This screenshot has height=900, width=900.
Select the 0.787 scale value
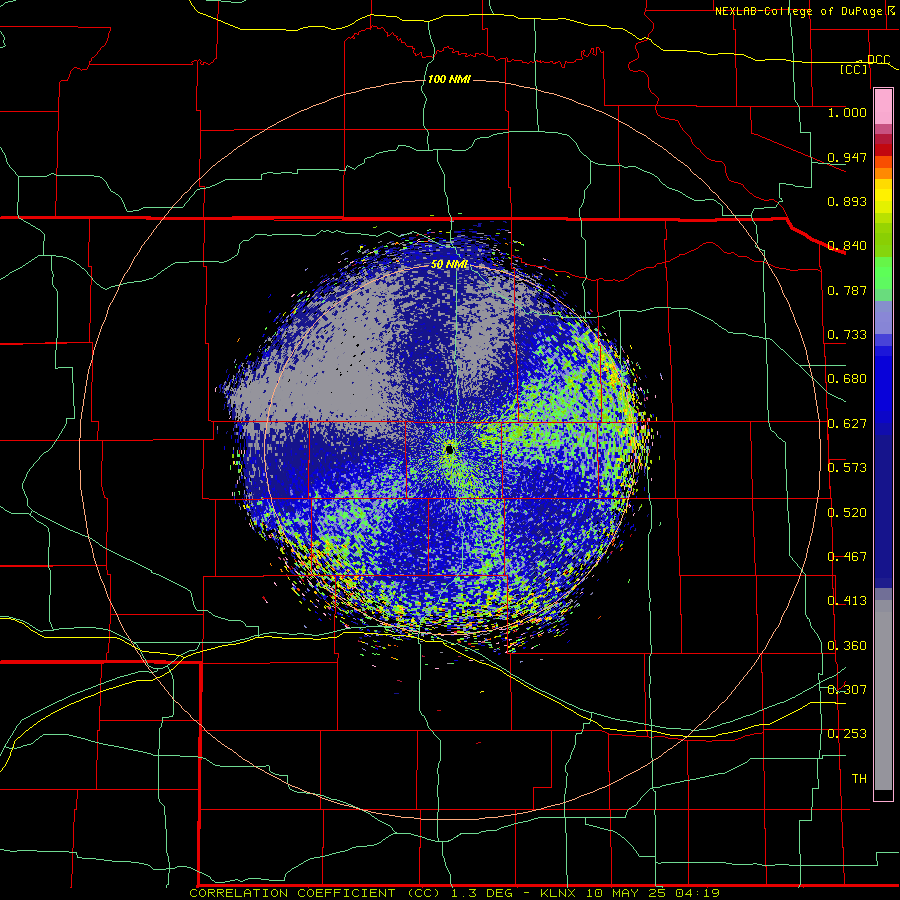pos(847,290)
